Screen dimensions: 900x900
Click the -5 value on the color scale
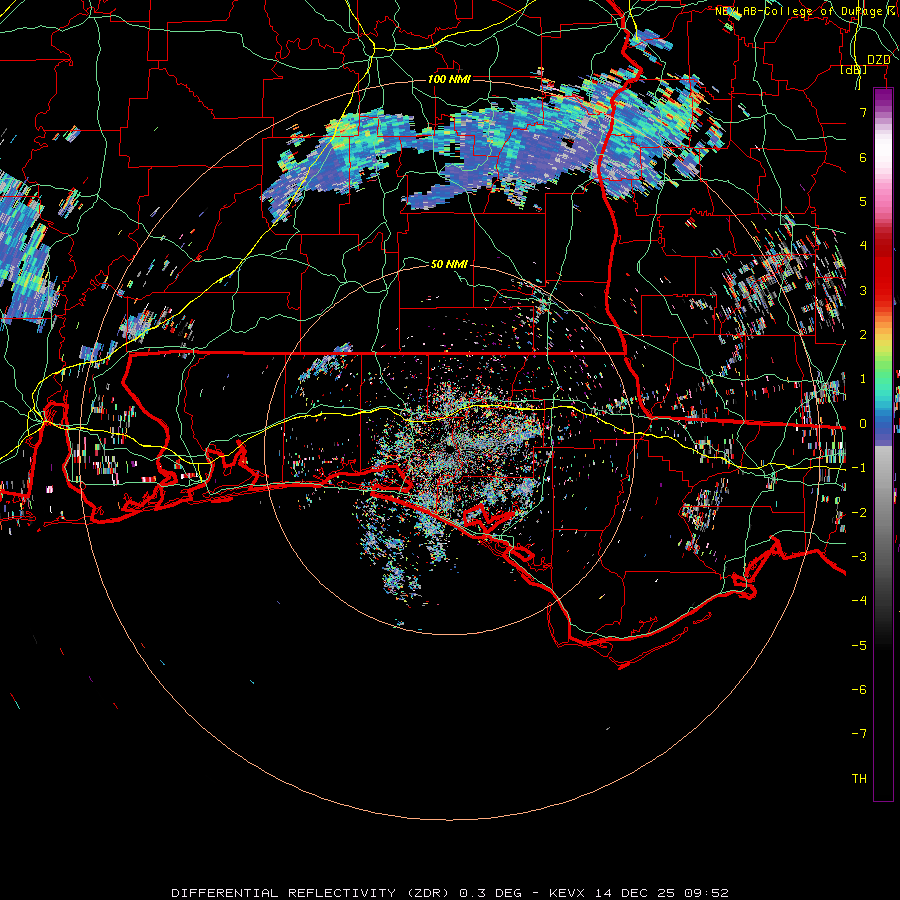pos(859,646)
